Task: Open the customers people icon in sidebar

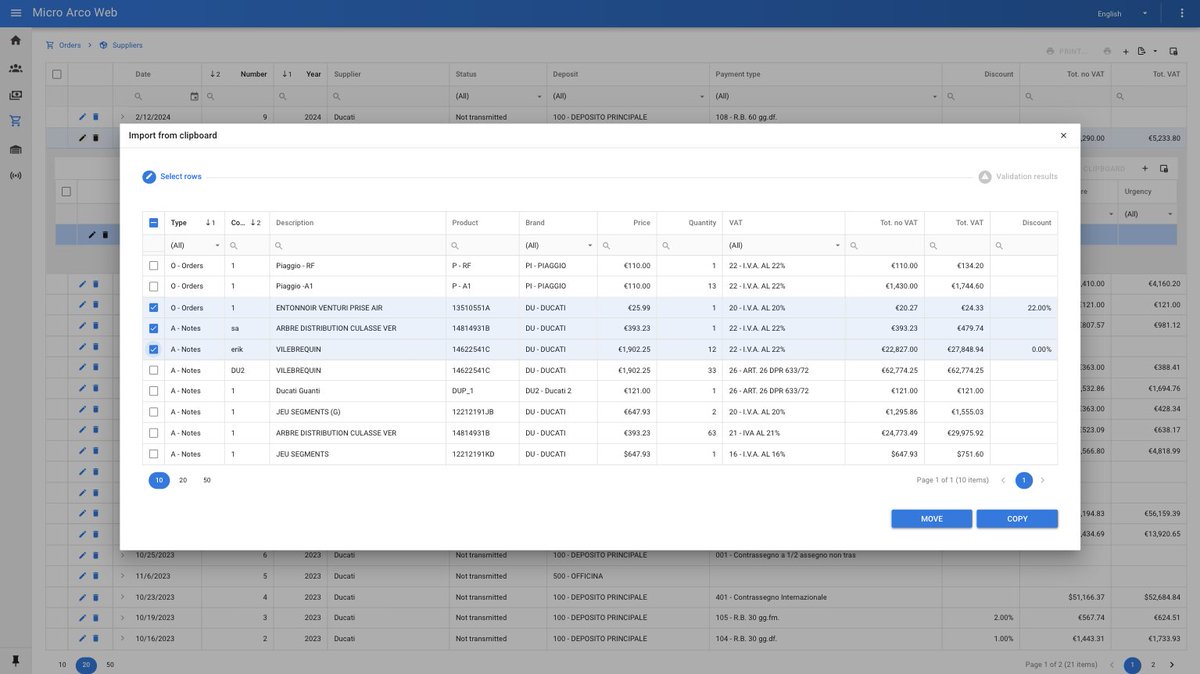Action: [x=15, y=68]
